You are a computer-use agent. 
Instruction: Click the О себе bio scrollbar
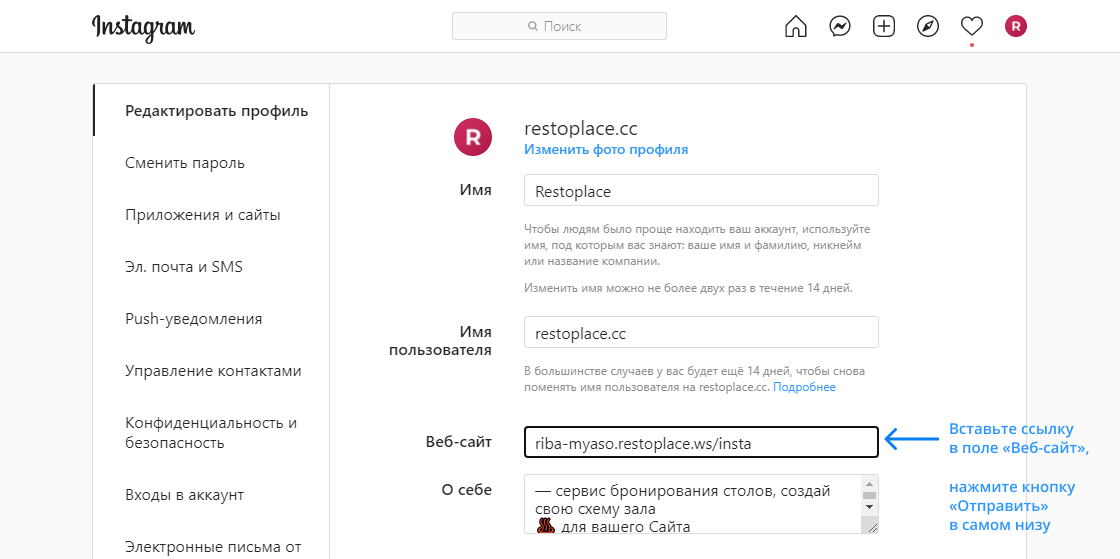click(x=869, y=505)
